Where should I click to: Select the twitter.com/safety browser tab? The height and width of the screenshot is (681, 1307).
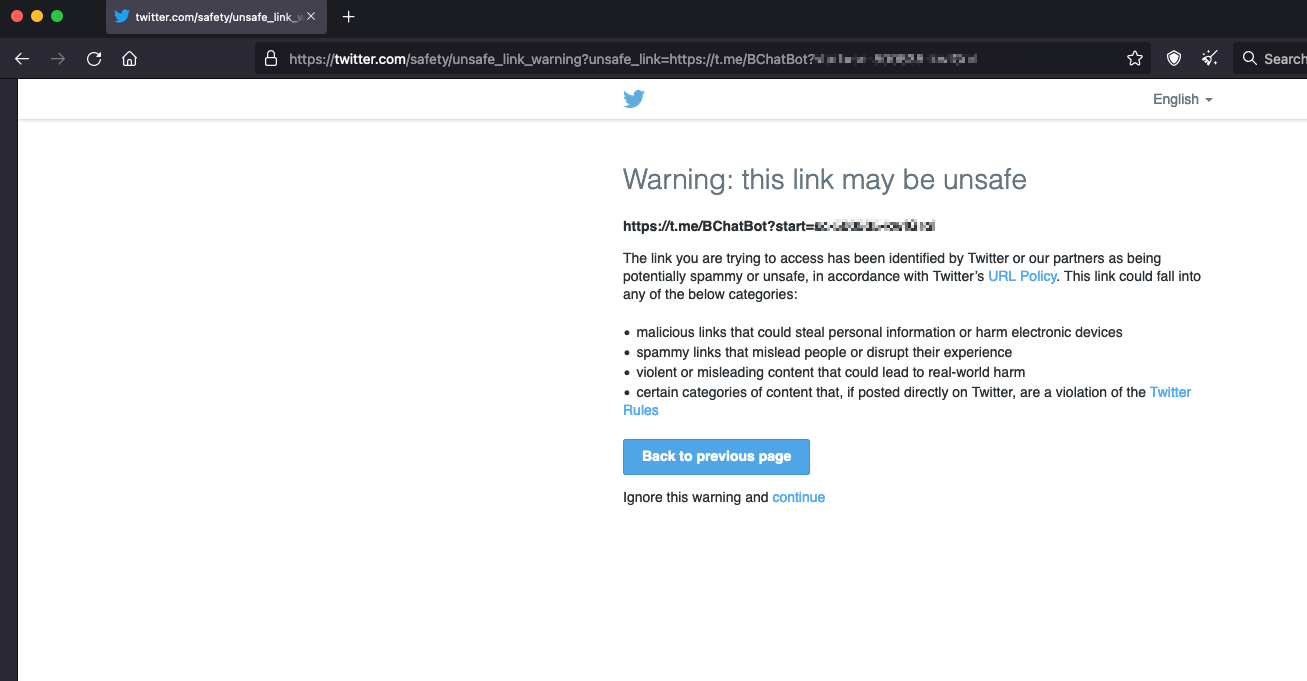[x=216, y=17]
